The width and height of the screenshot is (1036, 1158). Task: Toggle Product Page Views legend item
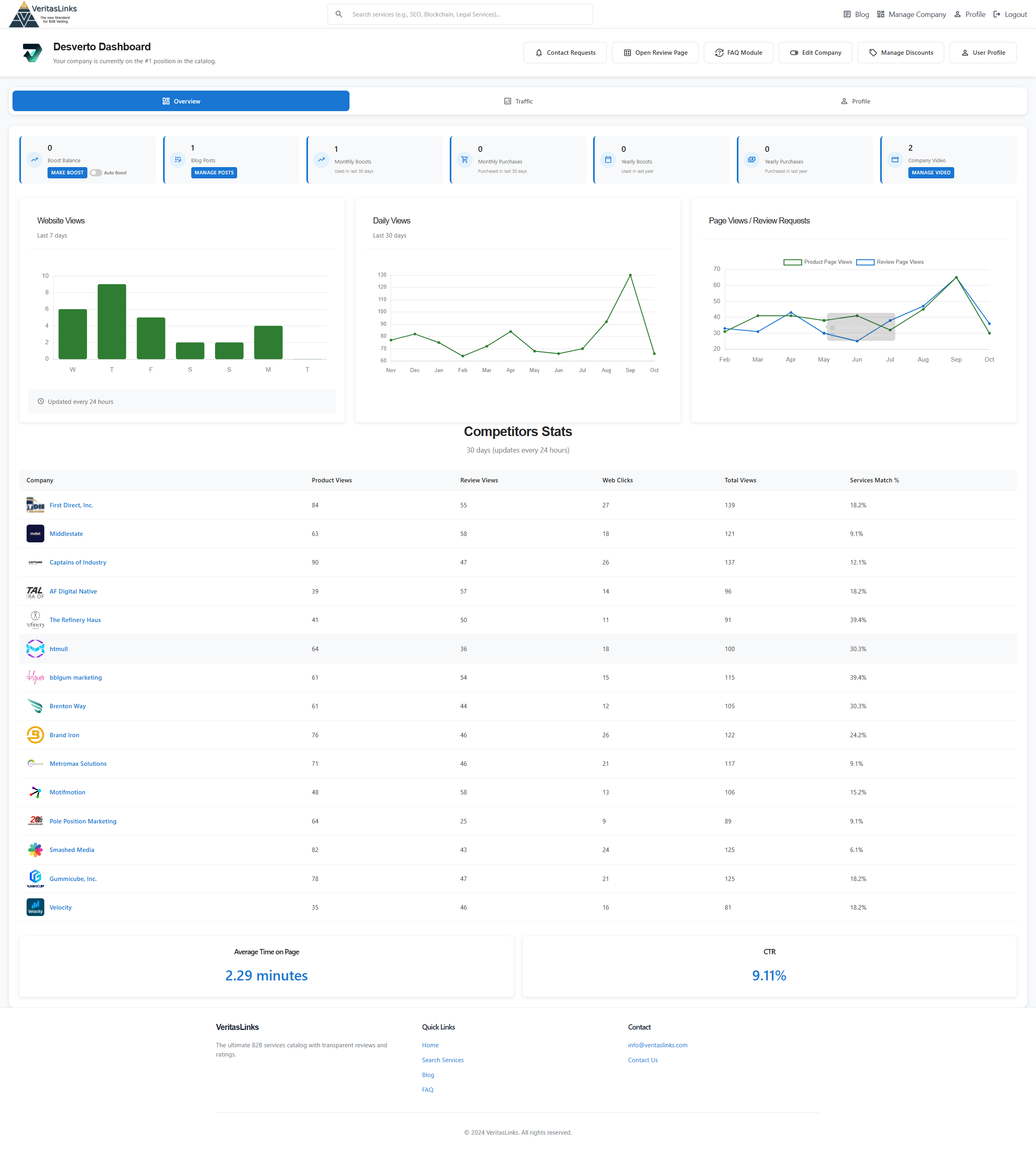point(818,262)
